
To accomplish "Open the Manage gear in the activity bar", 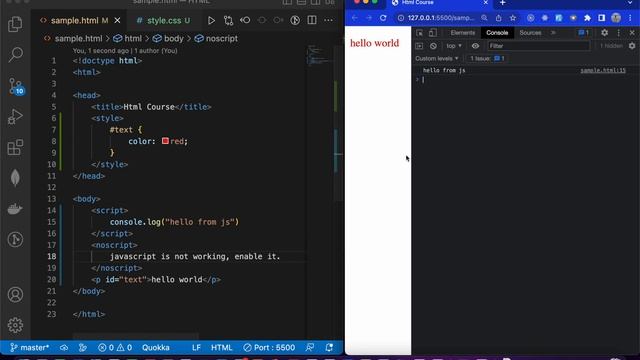I will point(15,325).
